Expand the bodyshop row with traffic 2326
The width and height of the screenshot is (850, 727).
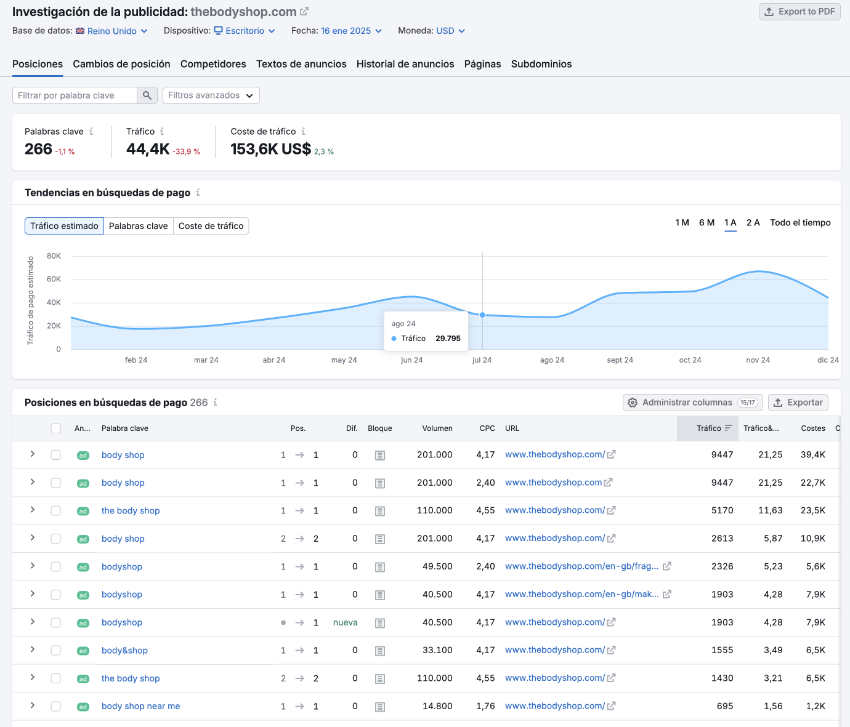33,566
